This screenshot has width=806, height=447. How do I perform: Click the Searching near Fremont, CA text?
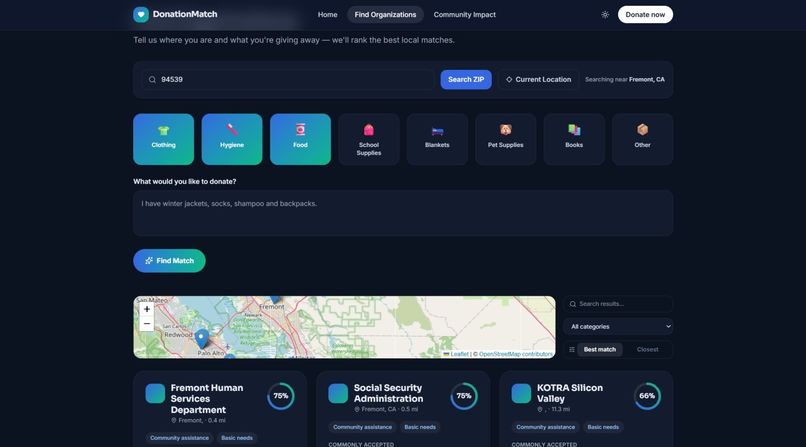click(625, 80)
